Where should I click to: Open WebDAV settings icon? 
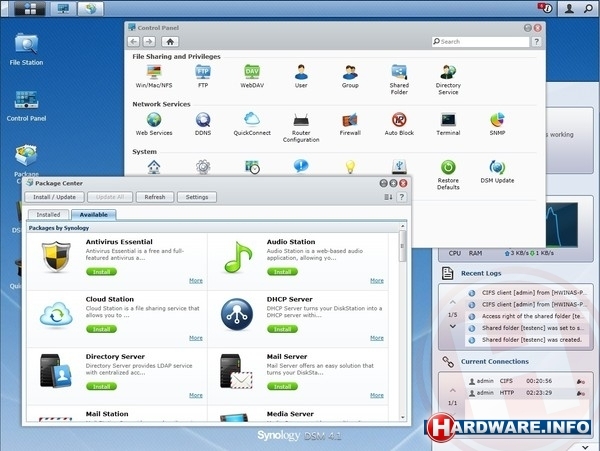coord(252,76)
